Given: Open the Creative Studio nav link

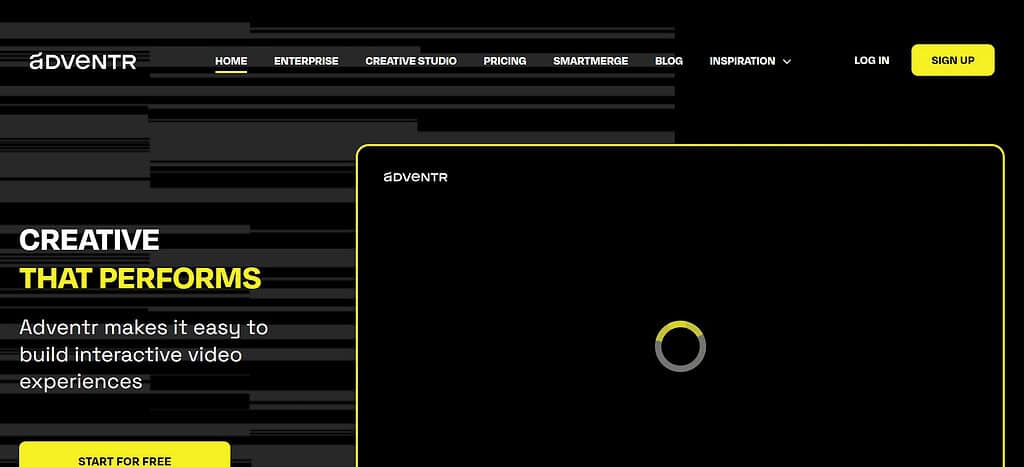Looking at the screenshot, I should tap(411, 61).
